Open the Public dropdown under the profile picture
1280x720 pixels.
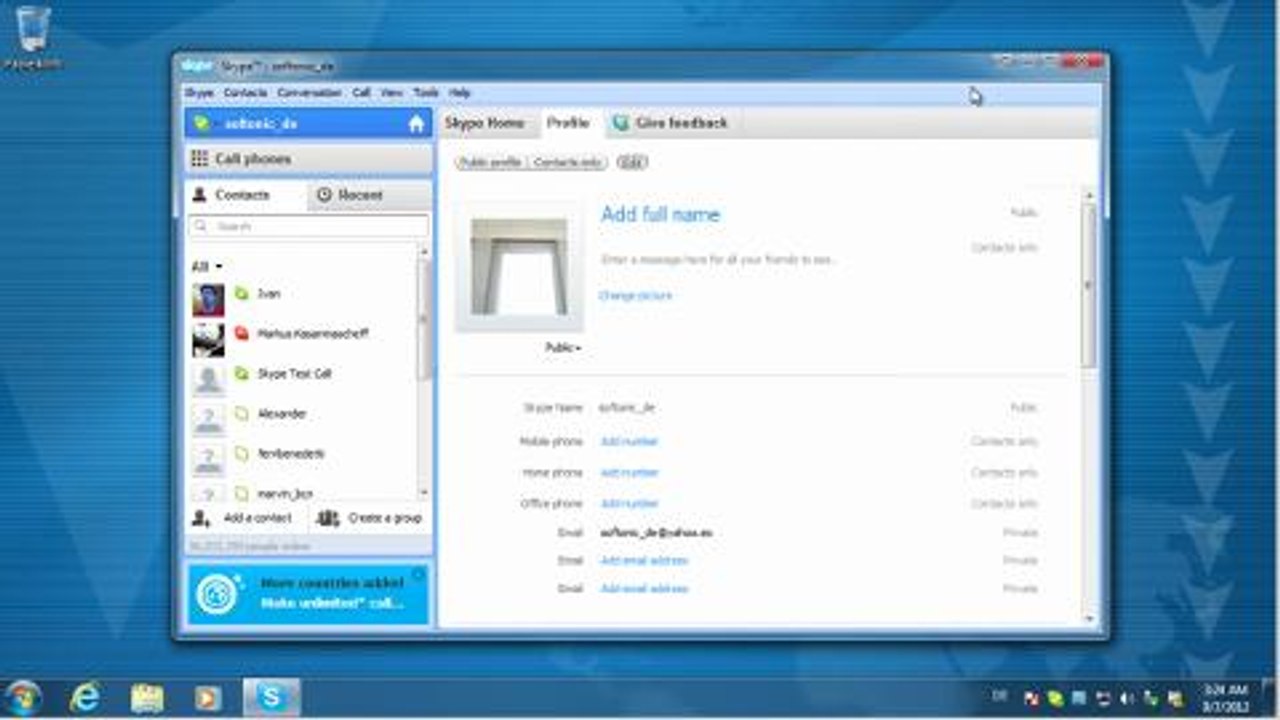click(x=563, y=348)
